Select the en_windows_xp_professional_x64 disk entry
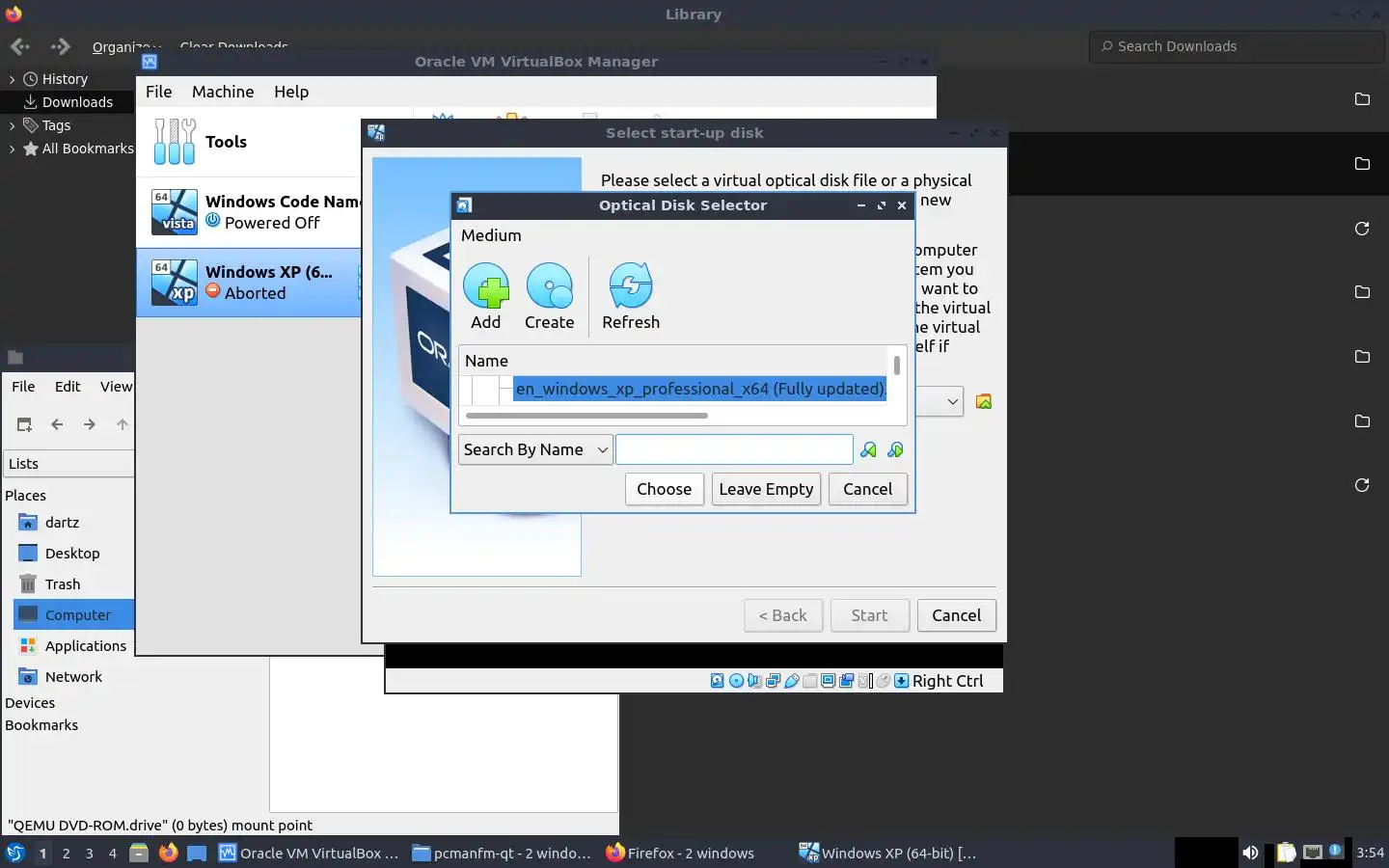The height and width of the screenshot is (868, 1389). (700, 389)
